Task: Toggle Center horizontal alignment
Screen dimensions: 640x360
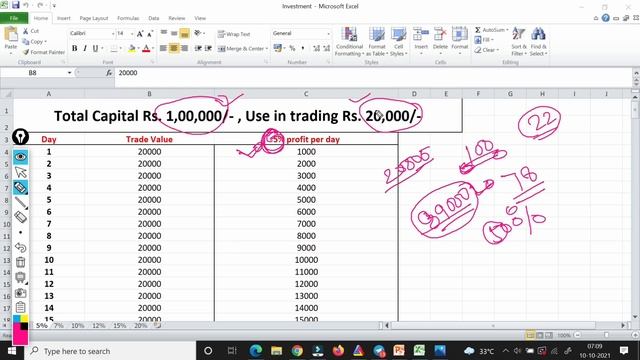Action: 174,48
